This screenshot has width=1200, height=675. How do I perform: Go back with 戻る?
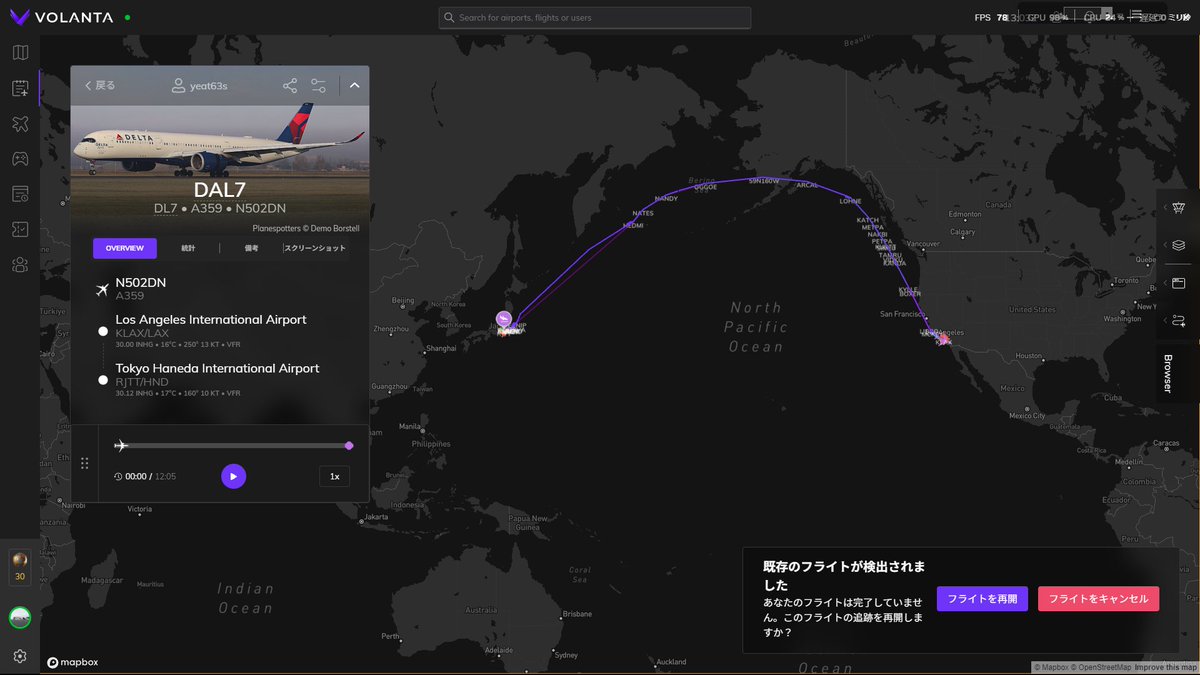click(100, 86)
